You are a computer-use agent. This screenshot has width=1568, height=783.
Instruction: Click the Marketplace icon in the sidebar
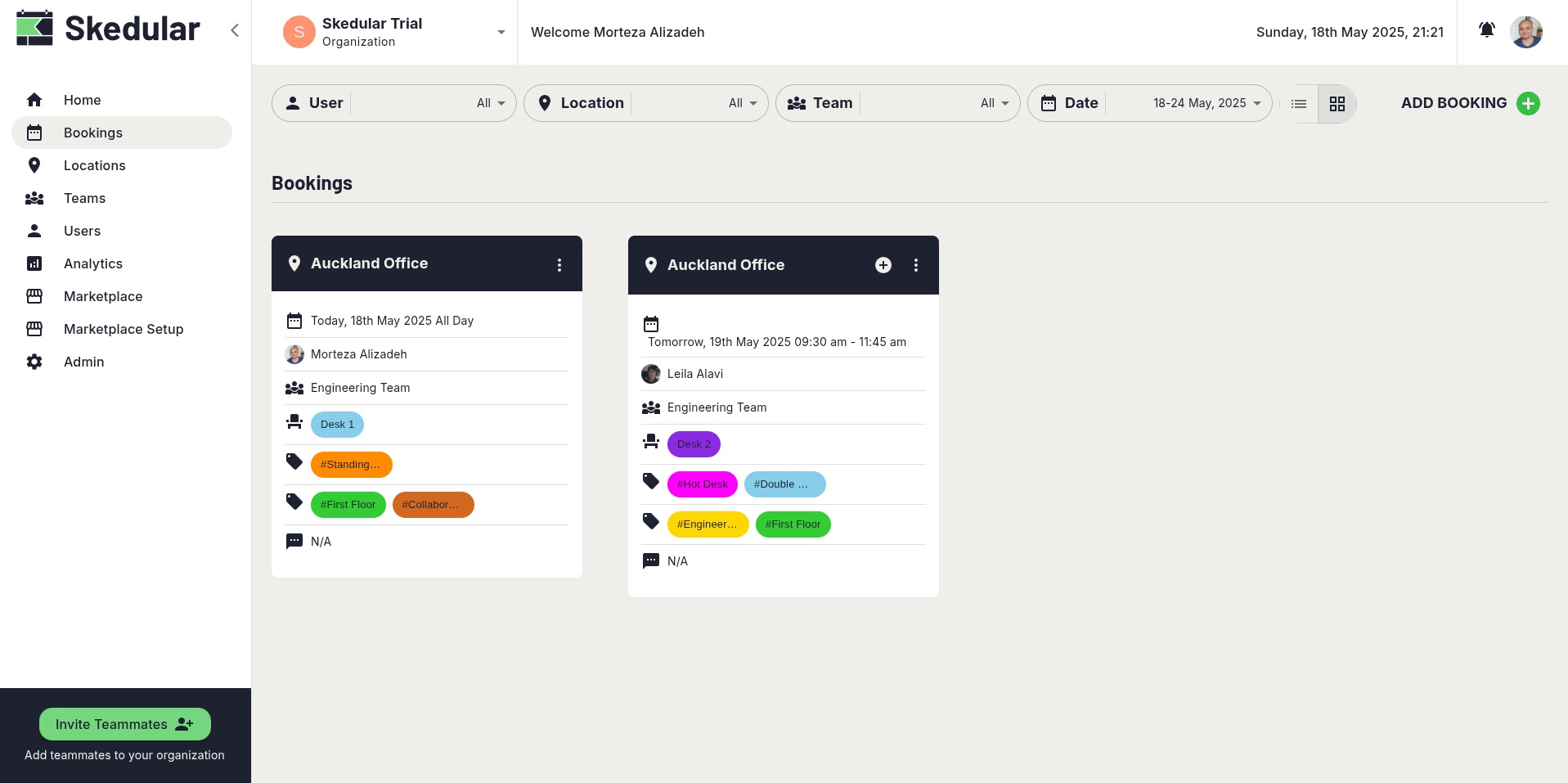pos(34,295)
